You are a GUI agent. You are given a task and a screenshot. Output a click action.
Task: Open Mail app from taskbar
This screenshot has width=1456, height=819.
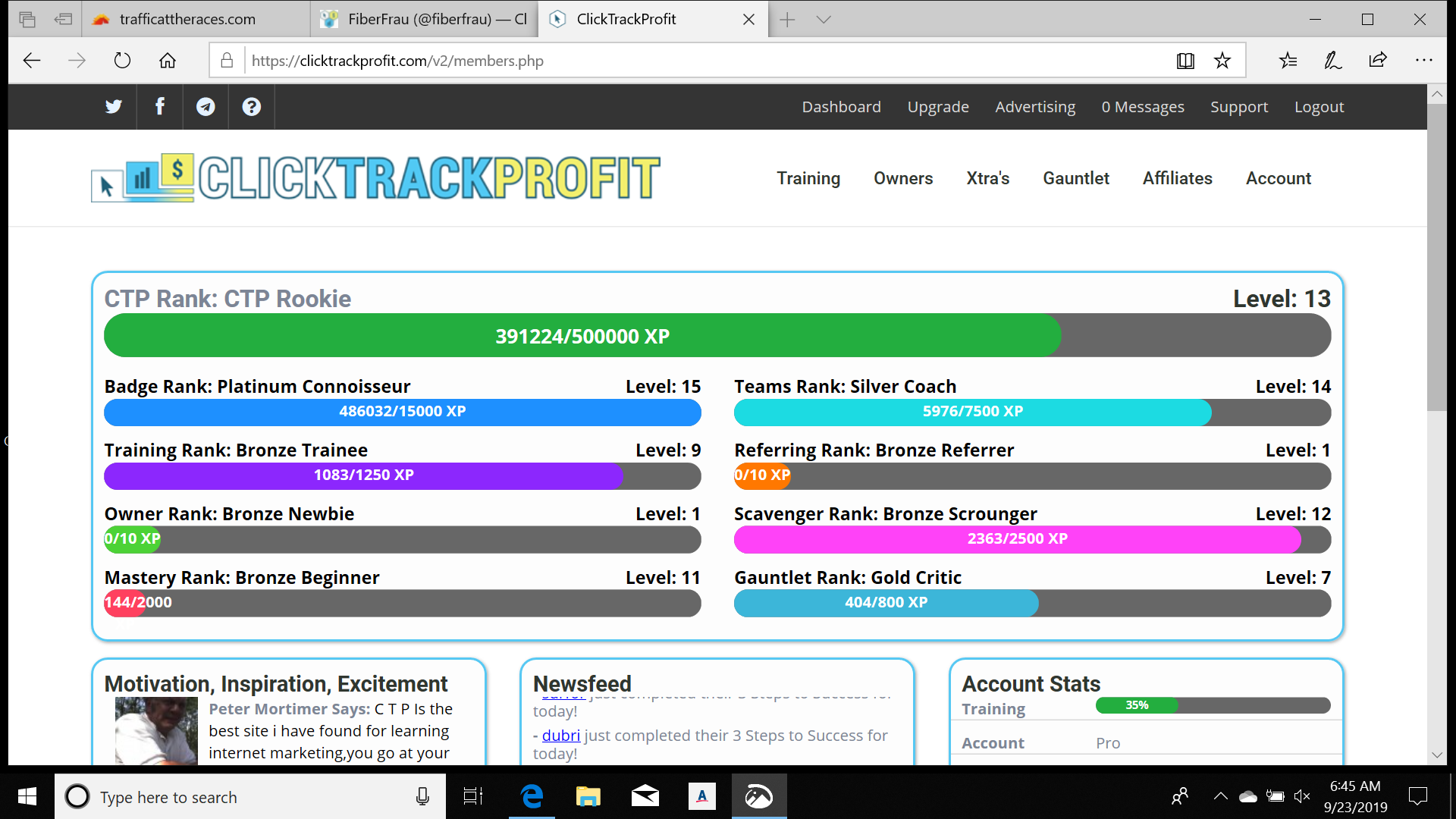pyautogui.click(x=645, y=796)
